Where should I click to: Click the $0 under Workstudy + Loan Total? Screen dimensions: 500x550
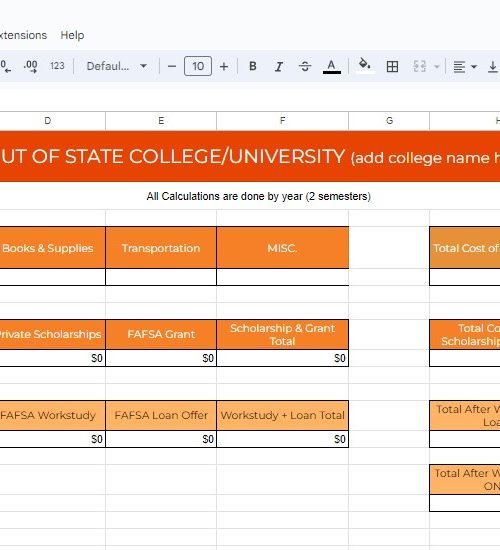point(283,439)
